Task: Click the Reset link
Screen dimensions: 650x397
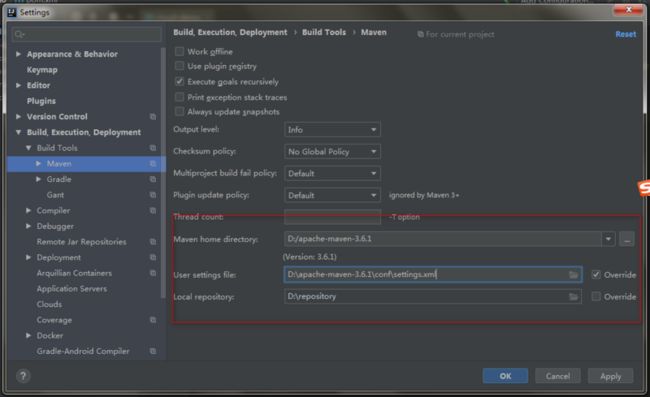Action: 626,34
